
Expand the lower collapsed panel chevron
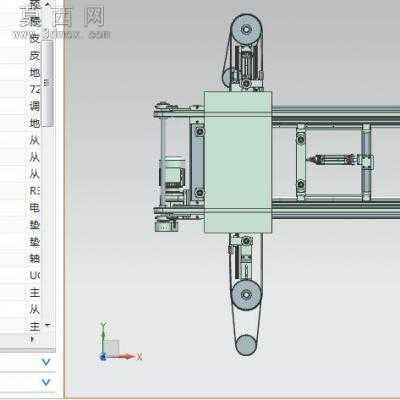click(46, 382)
